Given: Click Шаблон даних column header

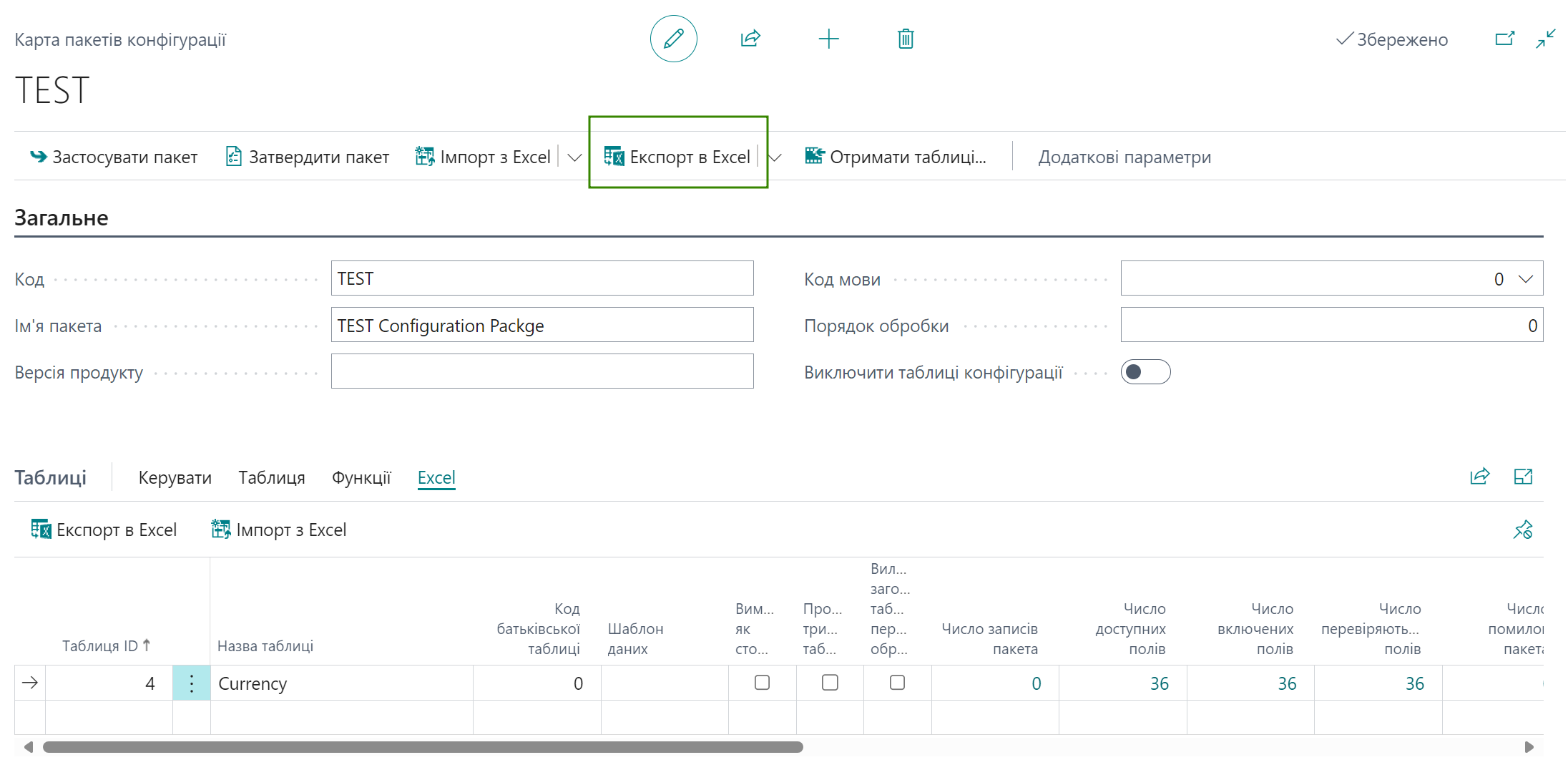Looking at the screenshot, I should [635, 638].
